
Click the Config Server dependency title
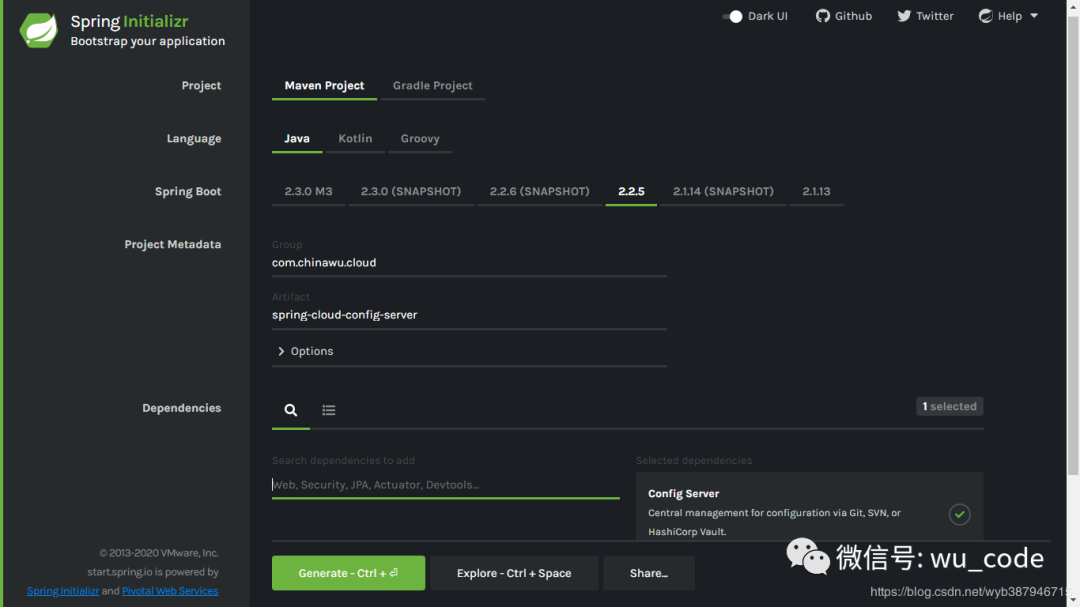(683, 494)
